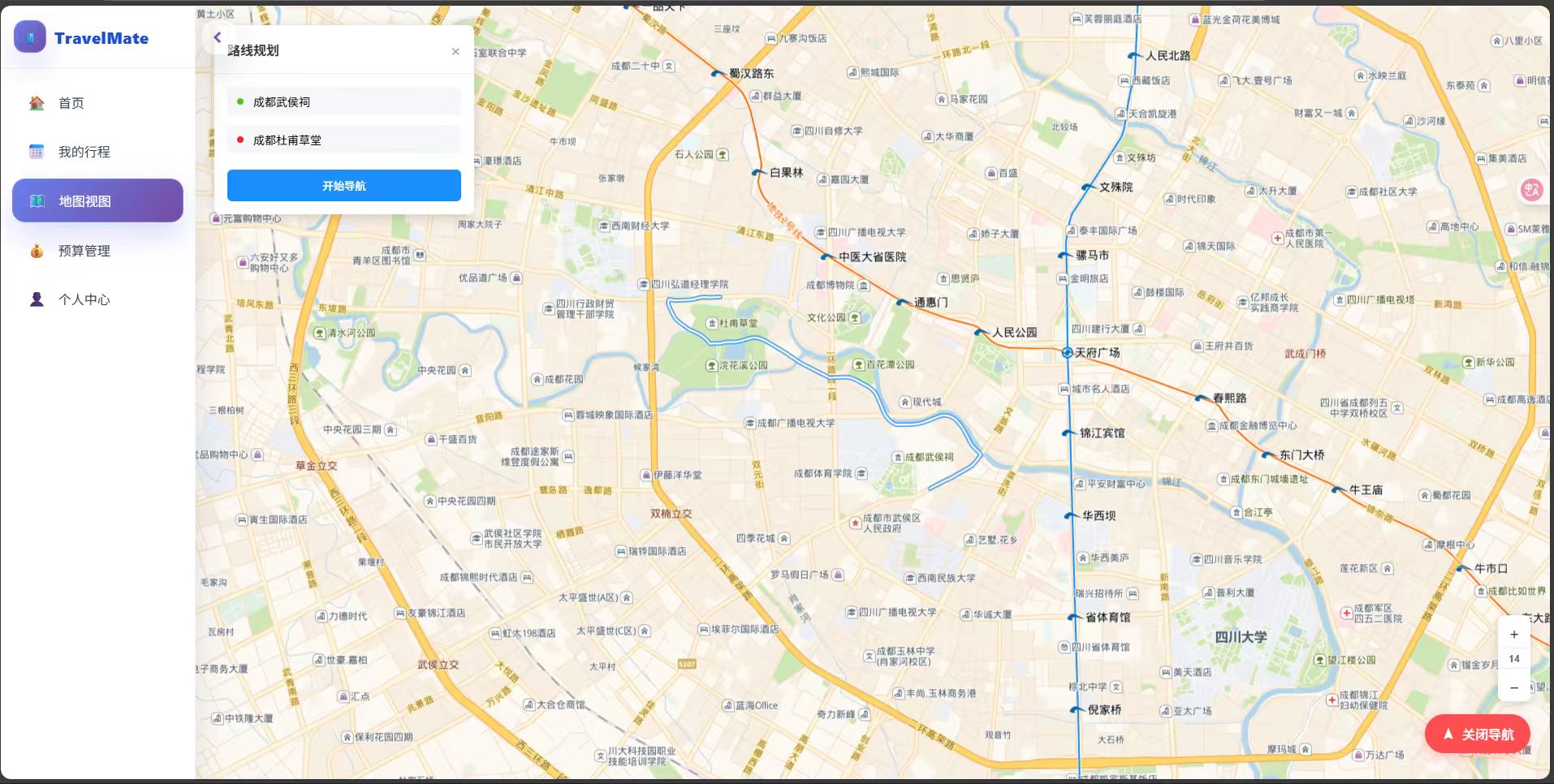Click the 牛王庙 metro station marker
This screenshot has width=1554, height=784.
1337,489
